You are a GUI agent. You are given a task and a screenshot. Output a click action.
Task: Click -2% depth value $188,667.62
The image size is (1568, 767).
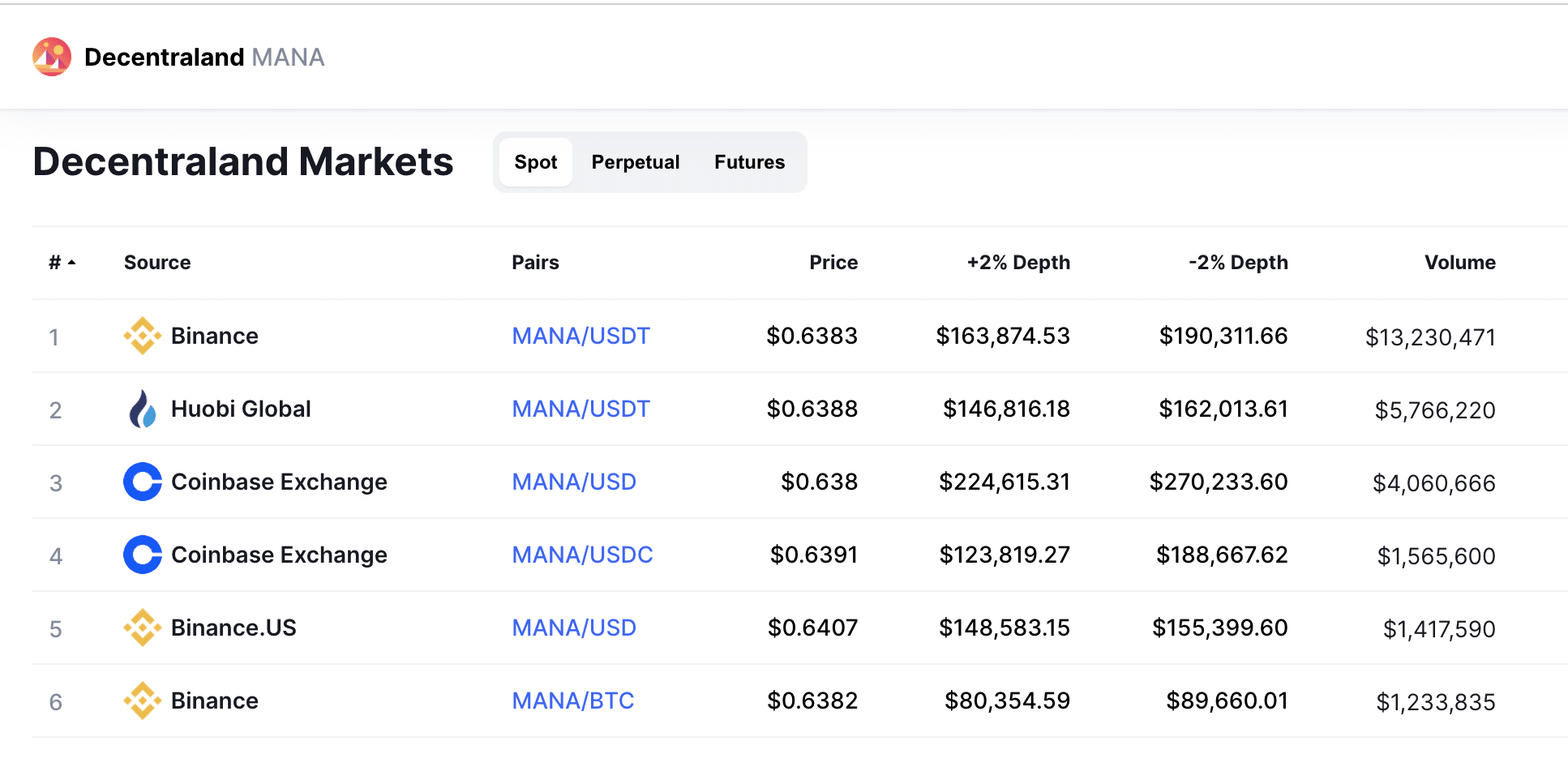[x=1222, y=555]
